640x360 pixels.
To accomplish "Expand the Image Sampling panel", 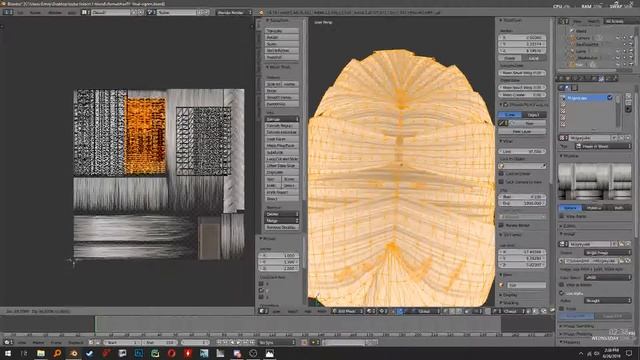I will click(577, 326).
